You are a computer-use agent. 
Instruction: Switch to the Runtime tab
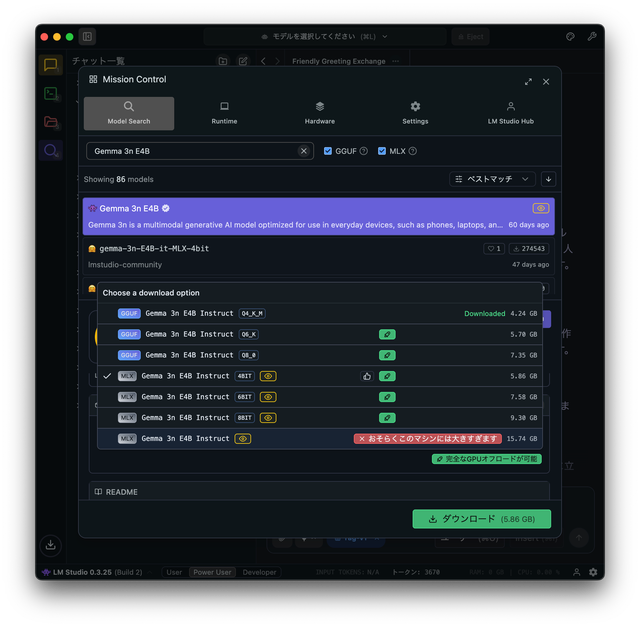coord(224,113)
